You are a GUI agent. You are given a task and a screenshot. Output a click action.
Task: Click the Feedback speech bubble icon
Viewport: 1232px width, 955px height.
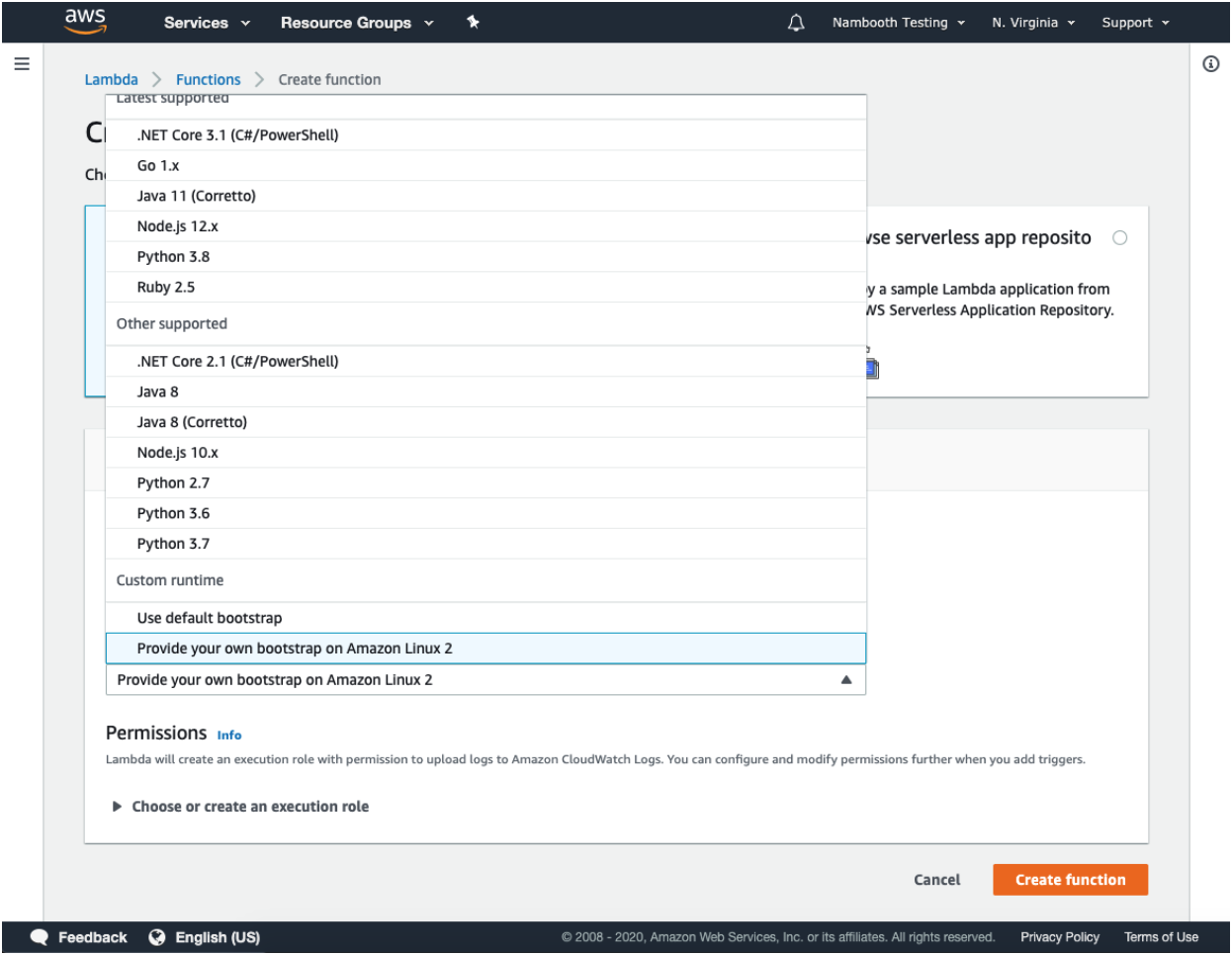39,937
